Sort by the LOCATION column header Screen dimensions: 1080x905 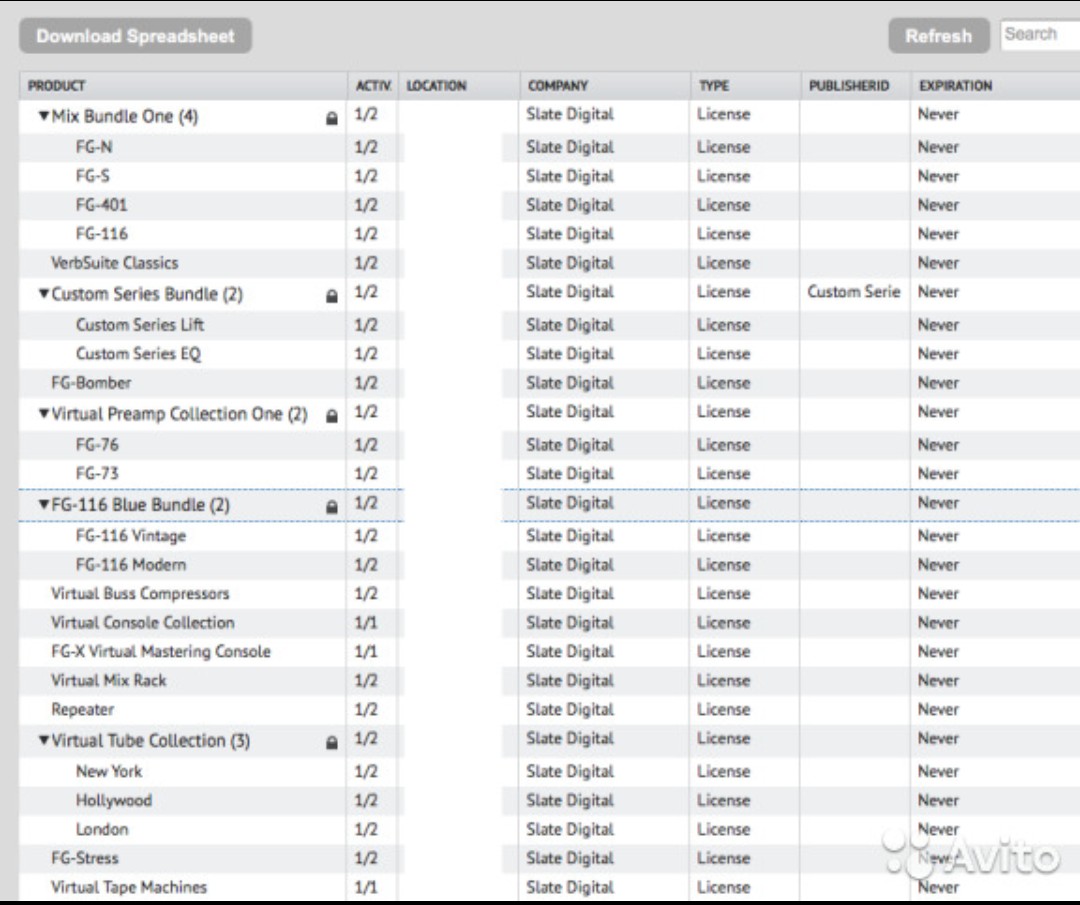[459, 85]
